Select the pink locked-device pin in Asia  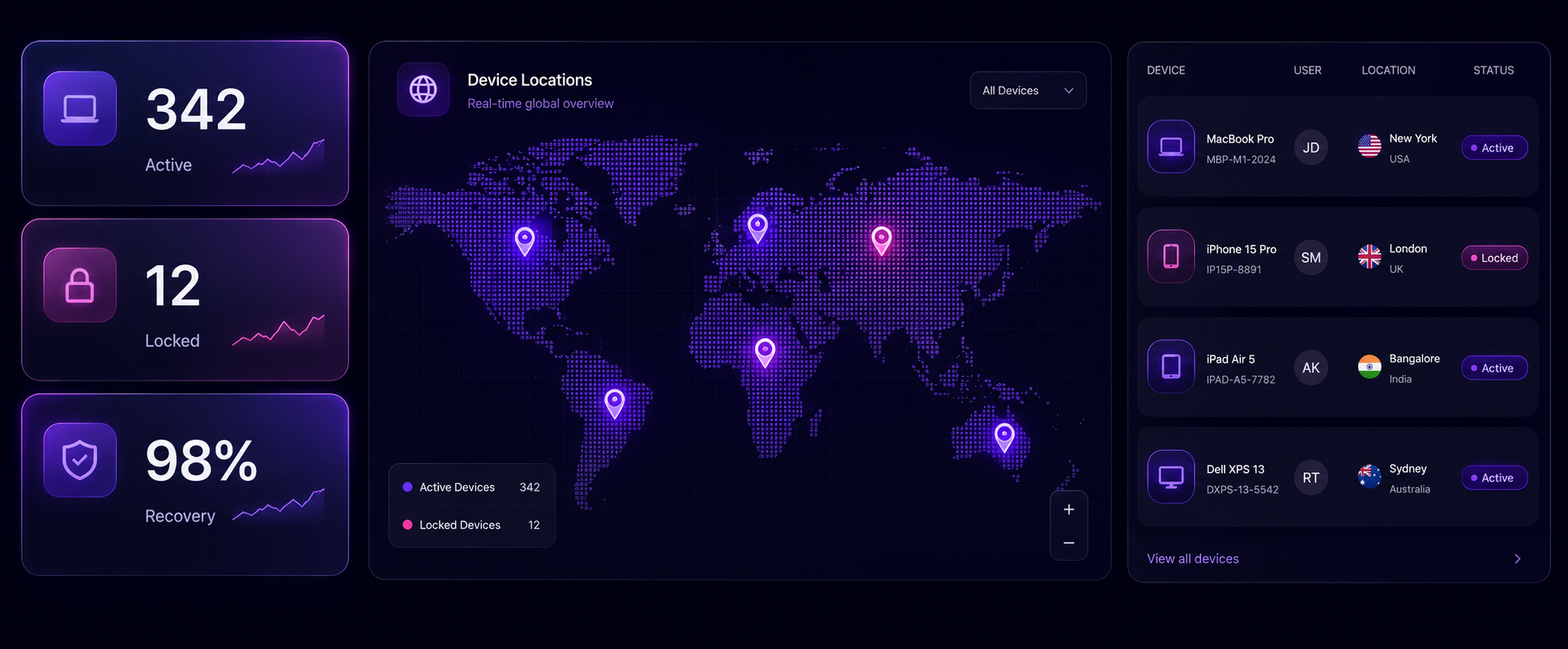882,240
